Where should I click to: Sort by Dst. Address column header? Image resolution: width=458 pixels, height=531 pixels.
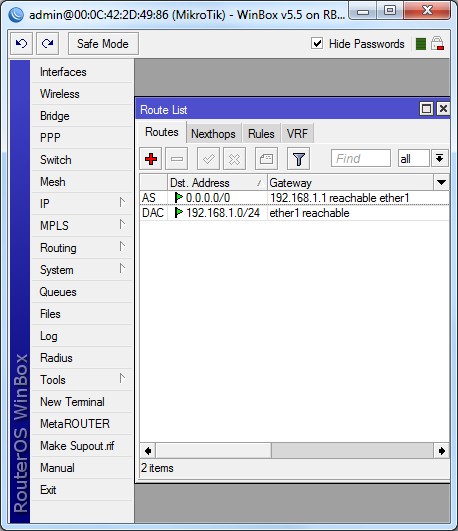coord(217,183)
